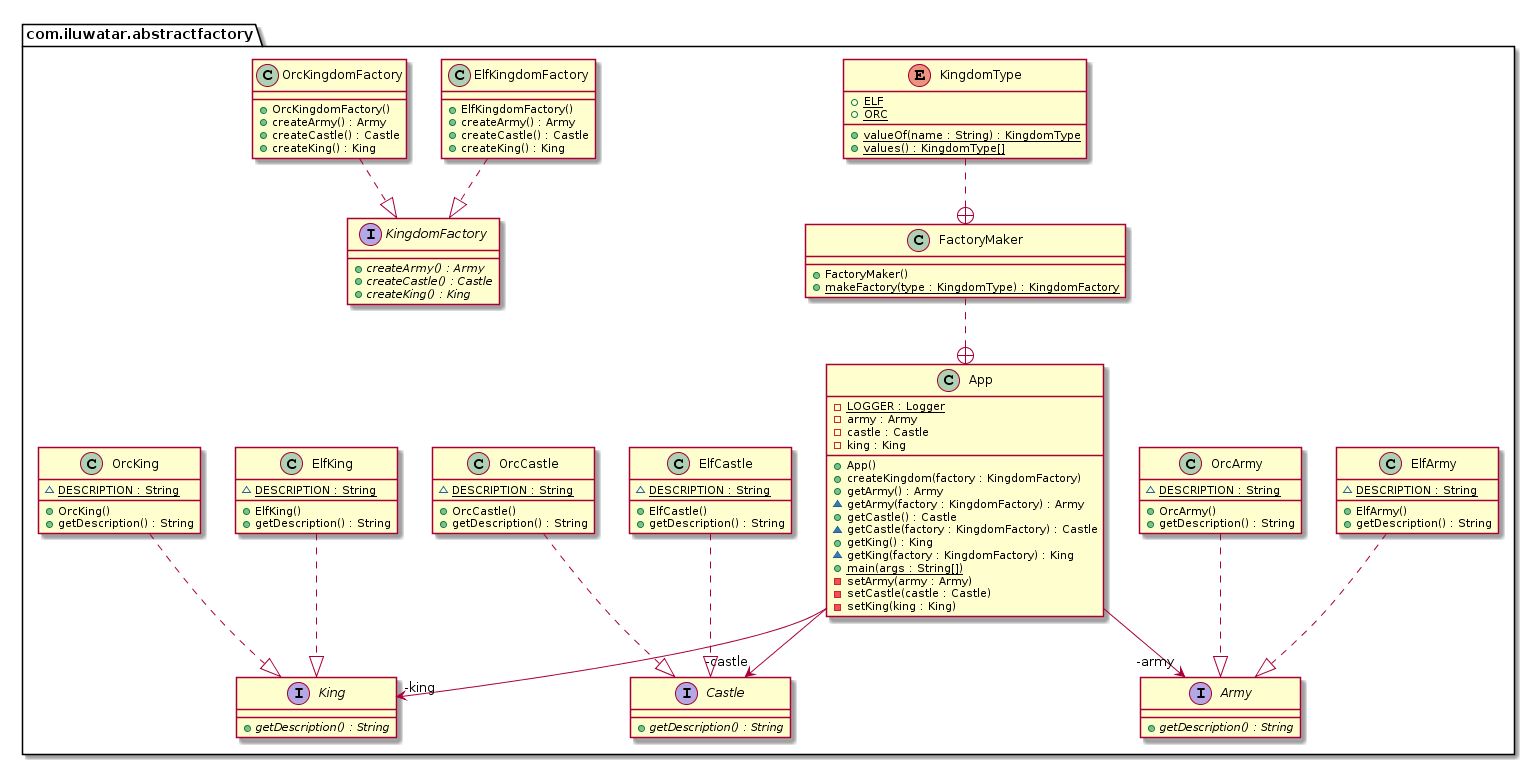Click the castle : Castle field in App

click(887, 432)
